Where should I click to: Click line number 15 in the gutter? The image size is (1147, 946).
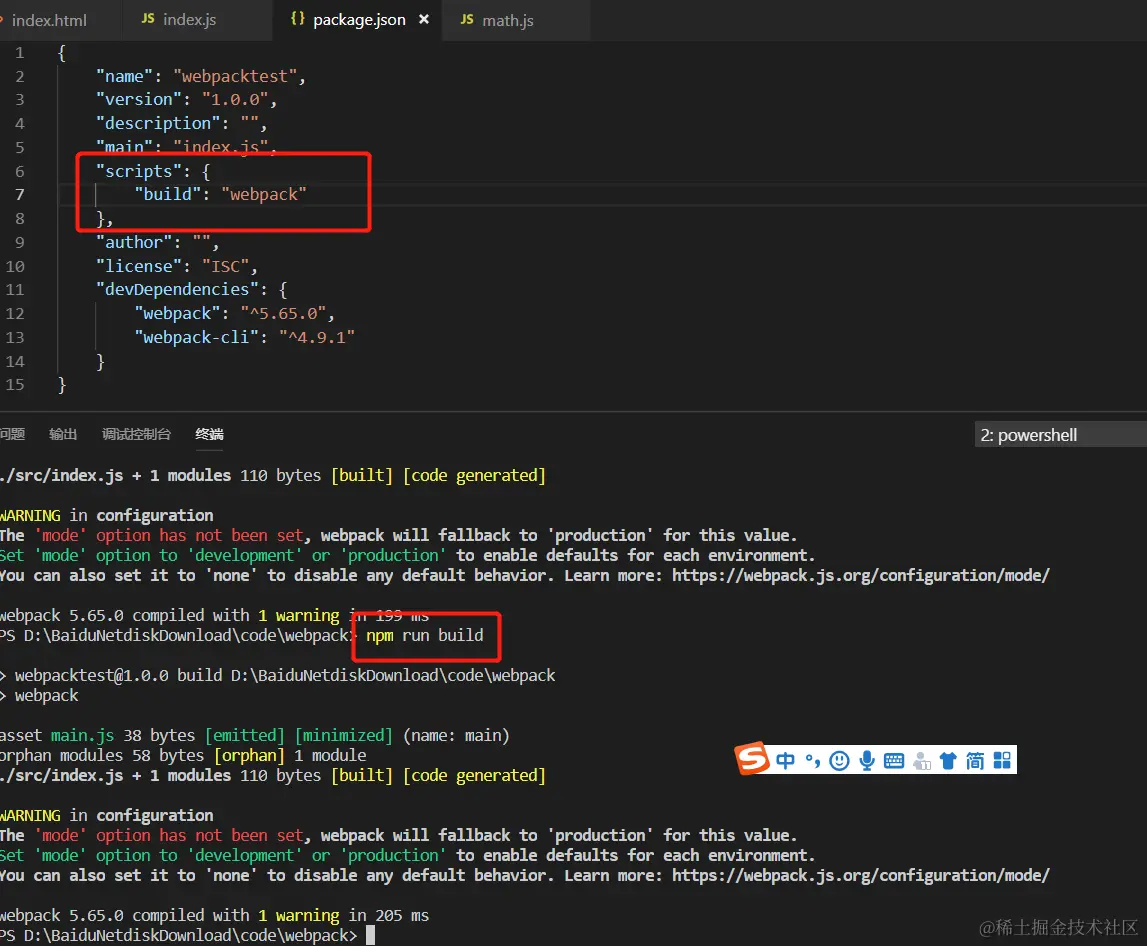[x=15, y=385]
